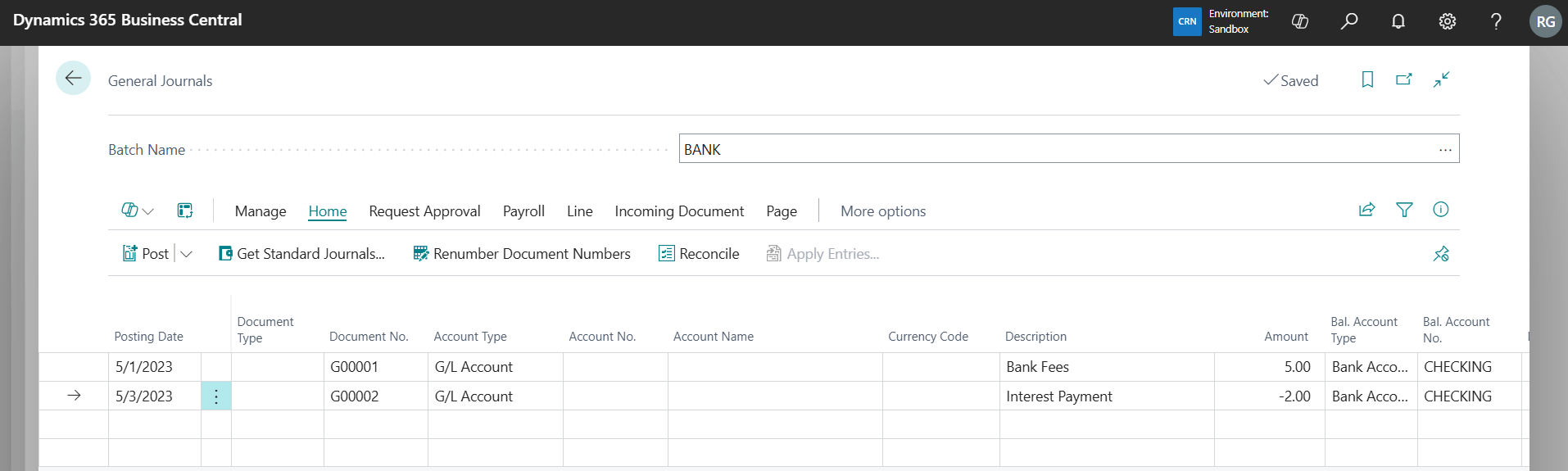Click Account No. column header
Image resolution: width=1568 pixels, height=471 pixels.
602,337
